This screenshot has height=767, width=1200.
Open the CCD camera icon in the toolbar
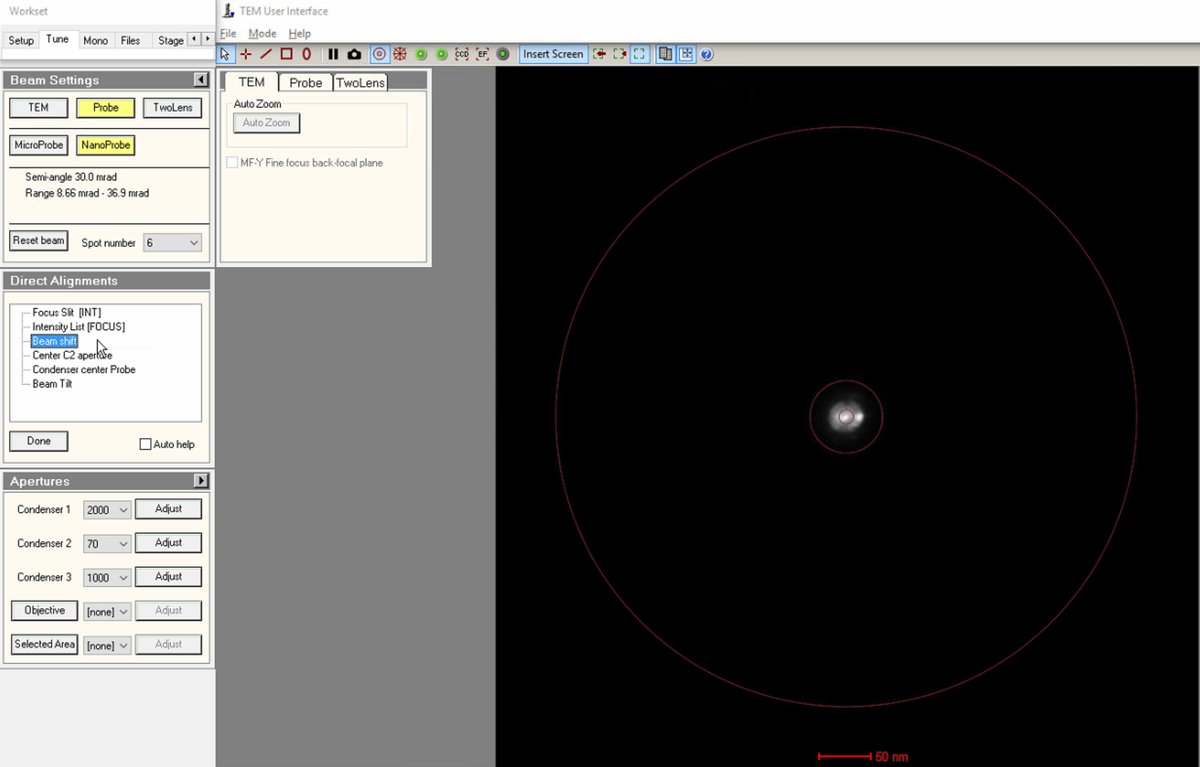coord(462,54)
